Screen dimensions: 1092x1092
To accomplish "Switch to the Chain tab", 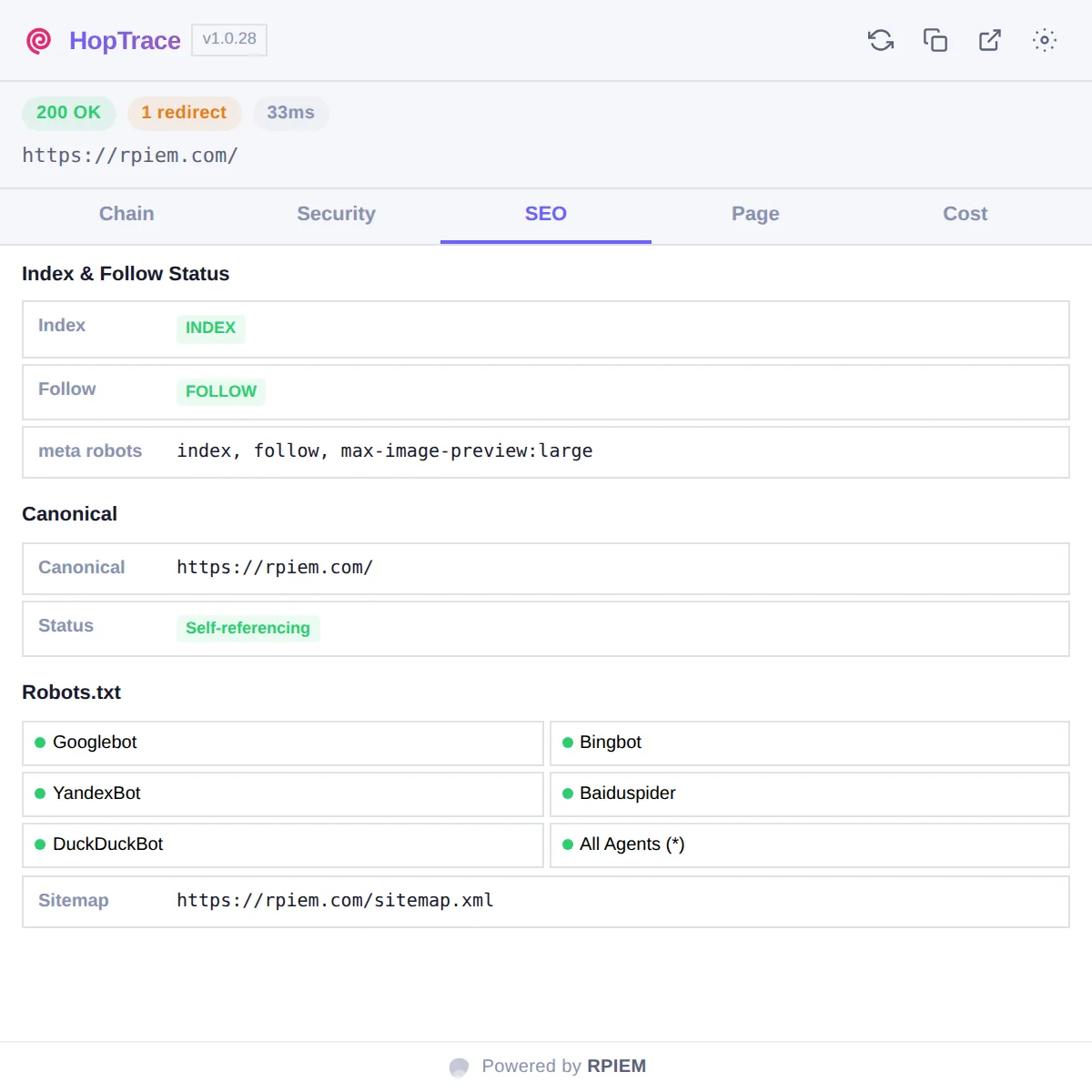I will tap(126, 215).
